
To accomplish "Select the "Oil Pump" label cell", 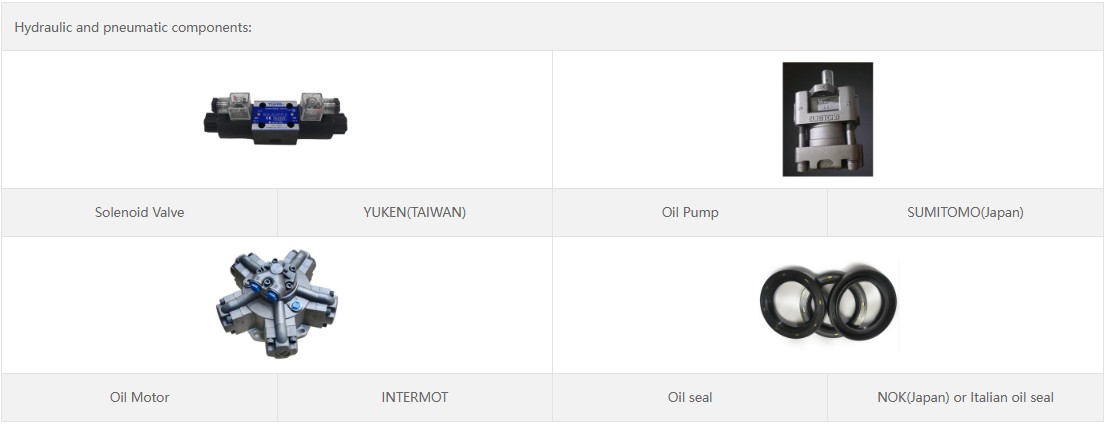I will [690, 212].
